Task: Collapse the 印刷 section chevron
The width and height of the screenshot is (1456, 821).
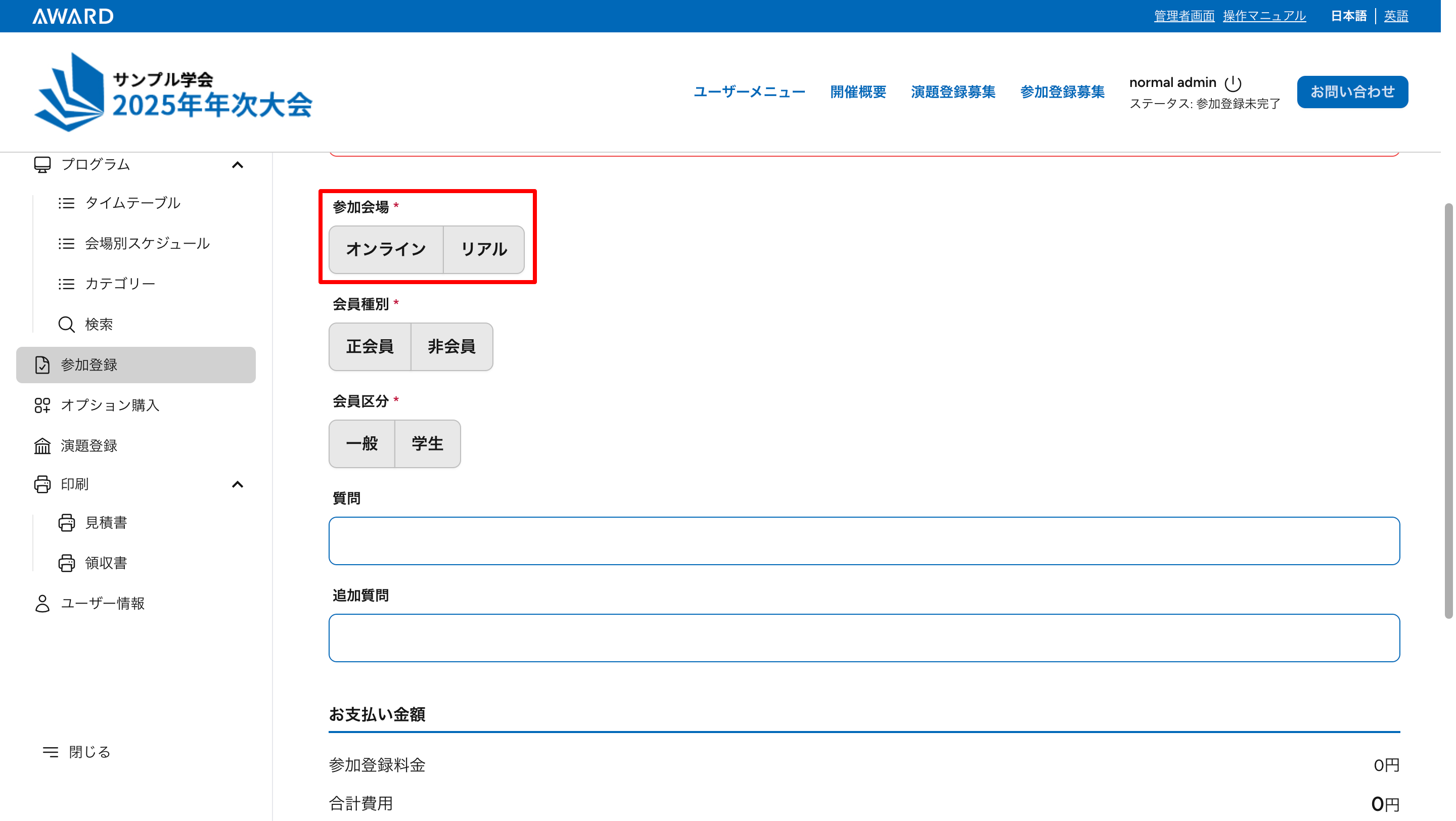Action: point(238,485)
